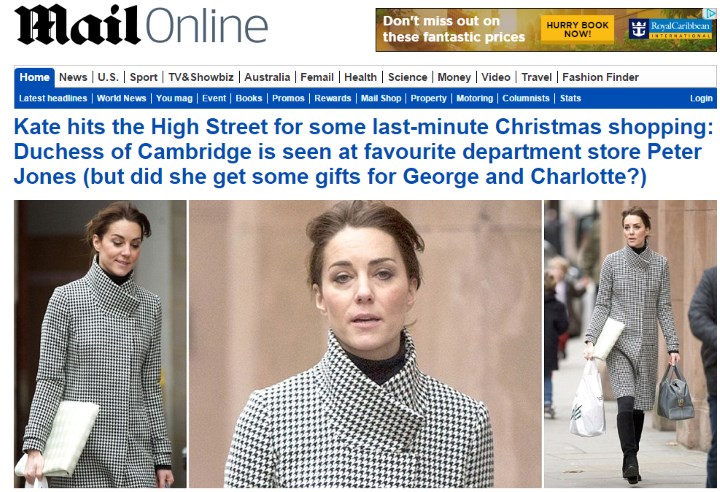This screenshot has height=492, width=720.
Task: Select the Science menu item
Action: coord(407,77)
